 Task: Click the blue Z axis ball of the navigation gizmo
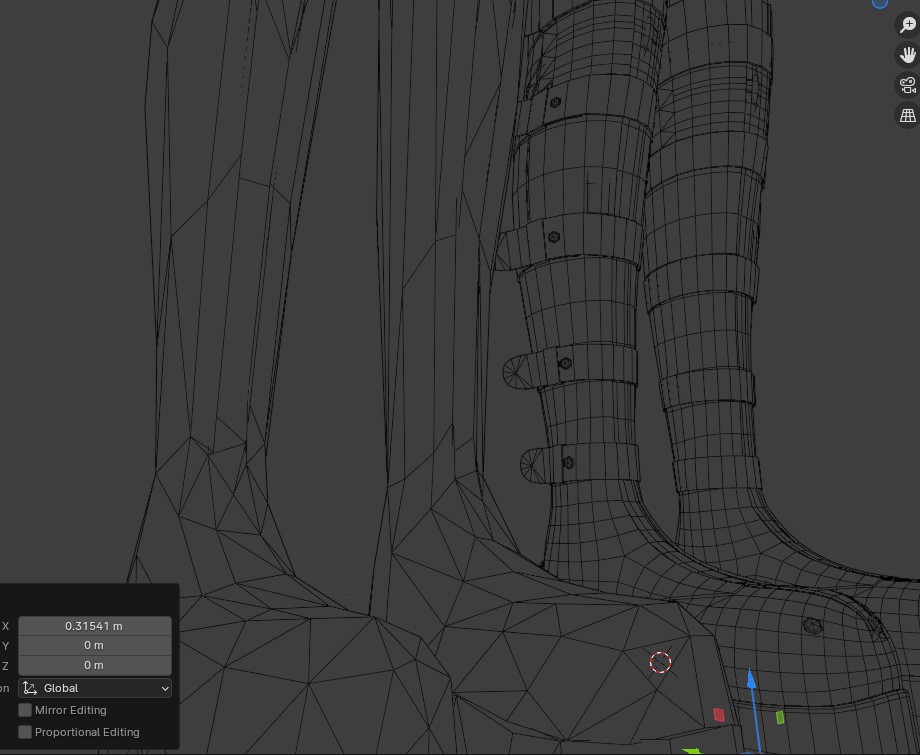[880, 3]
